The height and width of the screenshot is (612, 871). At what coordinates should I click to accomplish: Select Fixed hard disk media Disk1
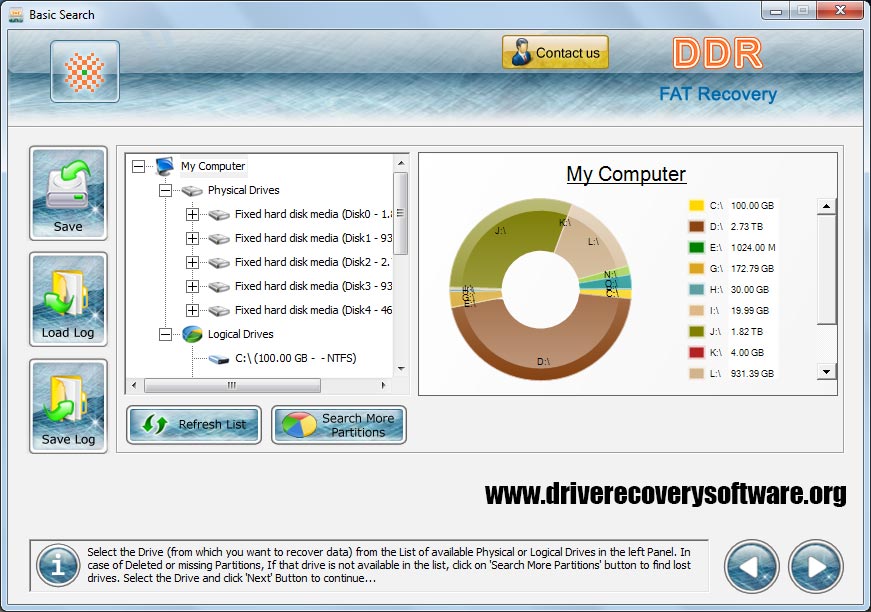point(313,238)
